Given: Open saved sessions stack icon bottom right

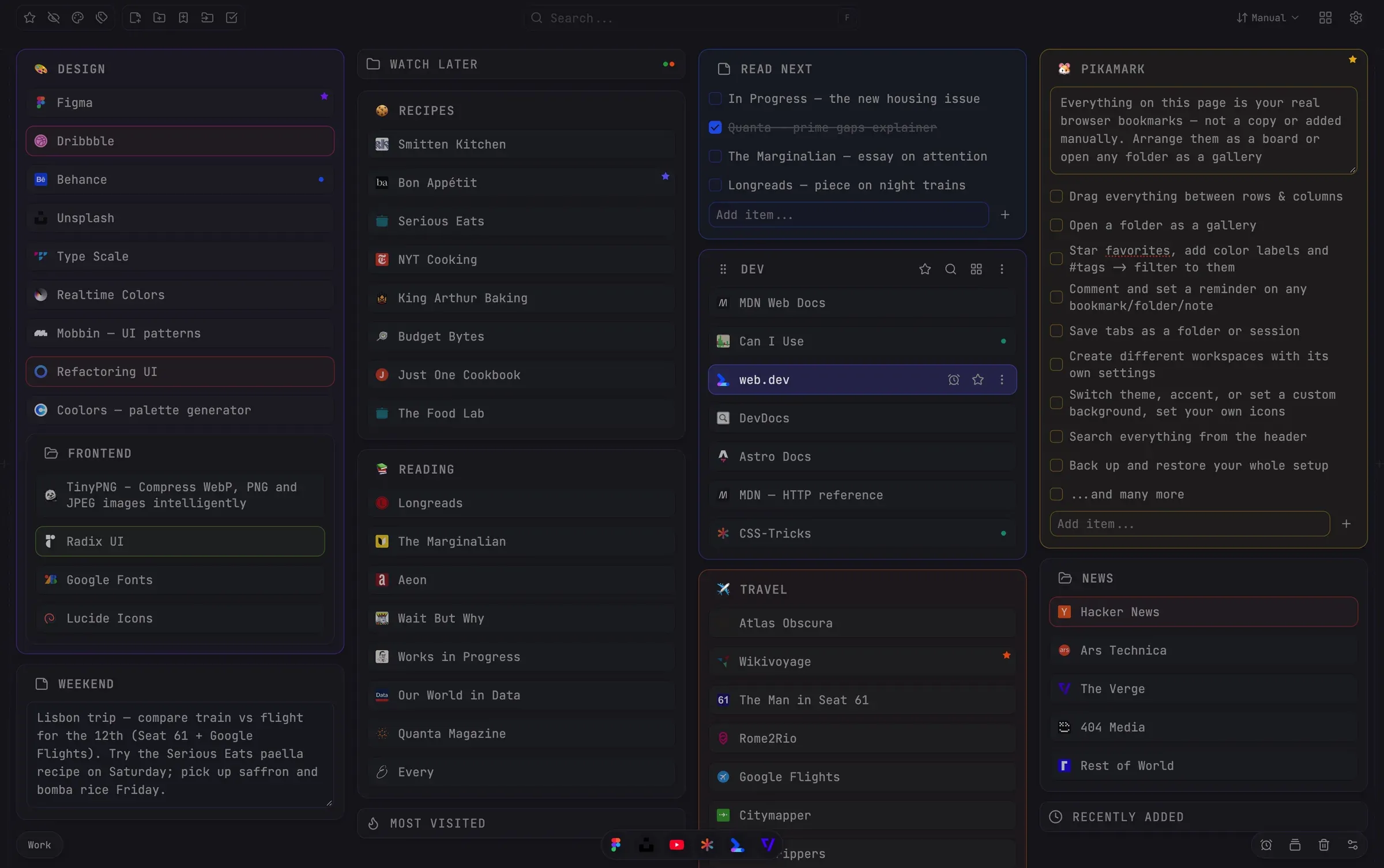Looking at the screenshot, I should [1295, 845].
